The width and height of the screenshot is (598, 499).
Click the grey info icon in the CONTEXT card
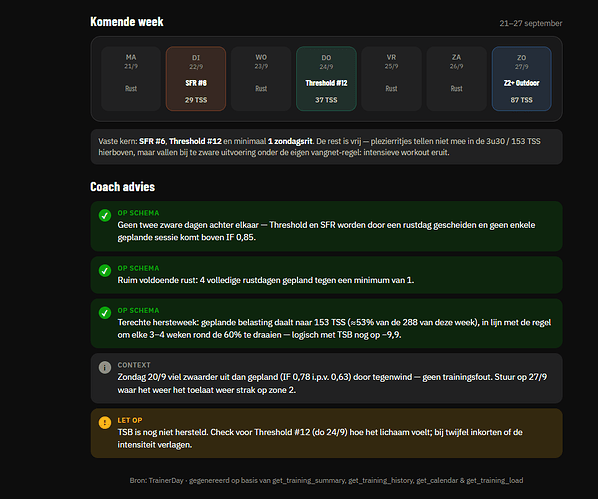pos(105,367)
